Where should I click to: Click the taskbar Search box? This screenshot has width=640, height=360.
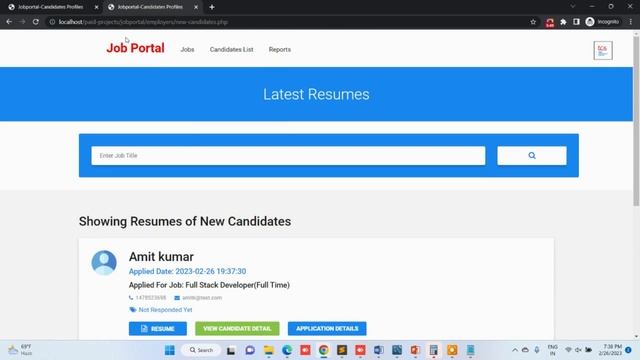(x=202, y=350)
